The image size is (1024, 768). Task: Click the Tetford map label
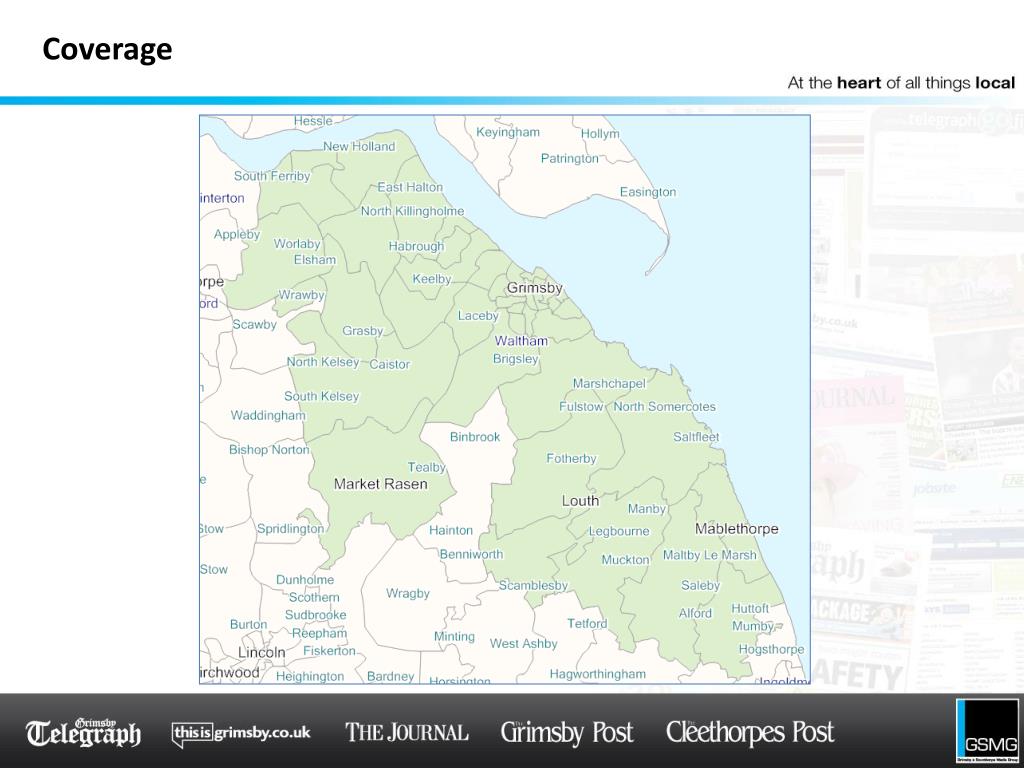coord(587,624)
